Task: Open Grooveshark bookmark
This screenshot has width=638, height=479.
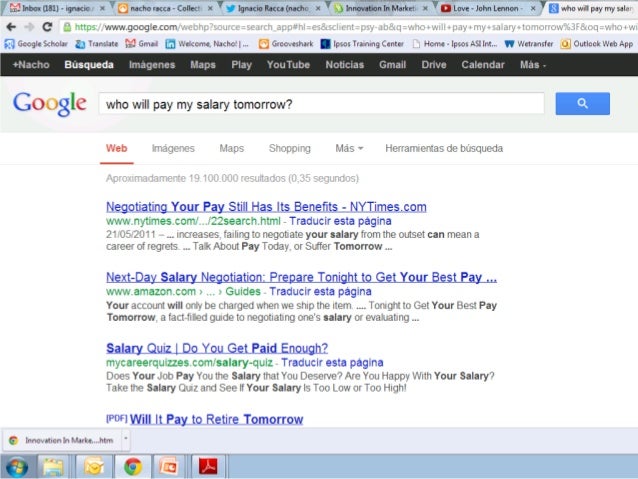Action: [286, 44]
